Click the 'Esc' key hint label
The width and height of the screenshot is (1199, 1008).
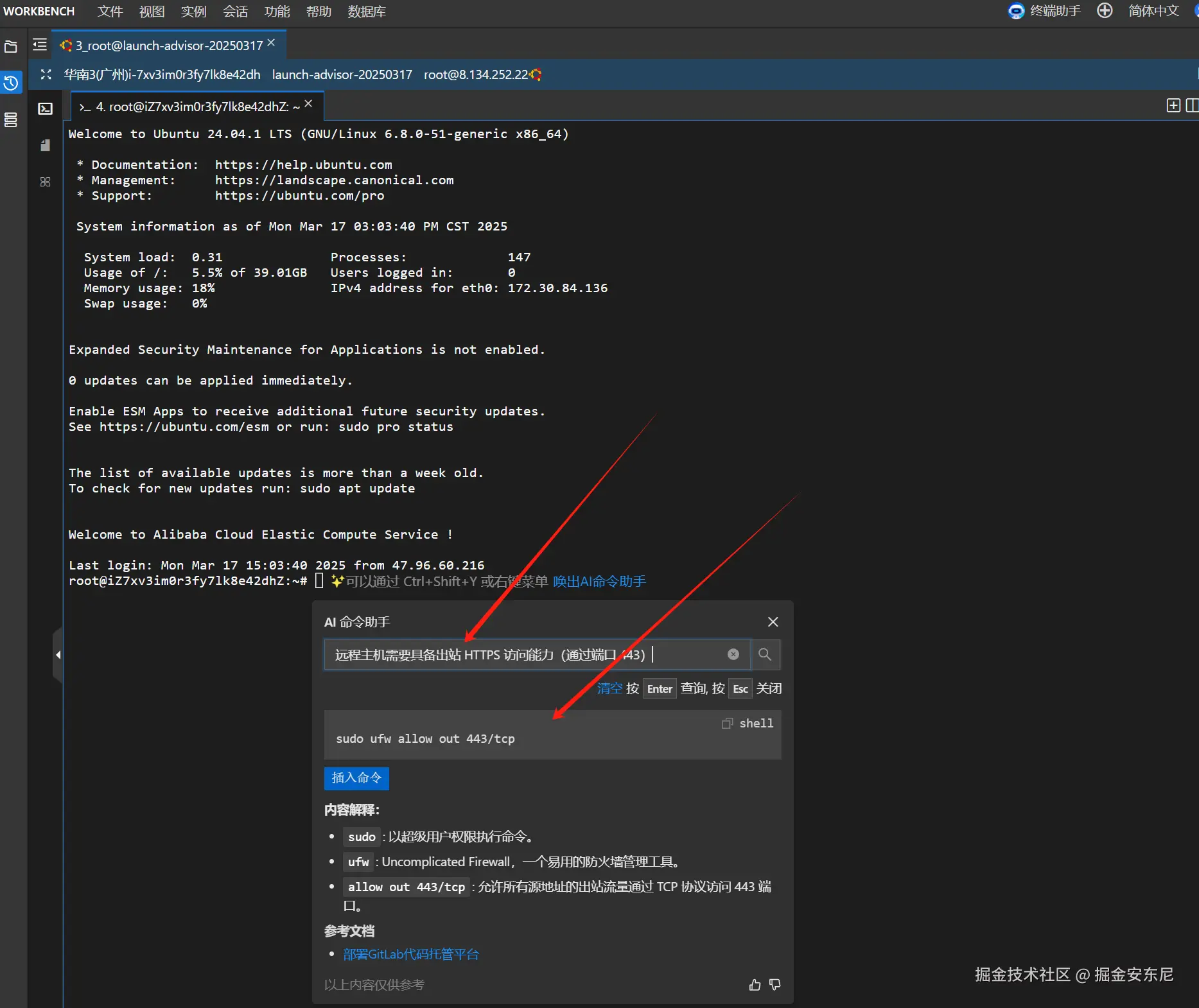[x=740, y=689]
